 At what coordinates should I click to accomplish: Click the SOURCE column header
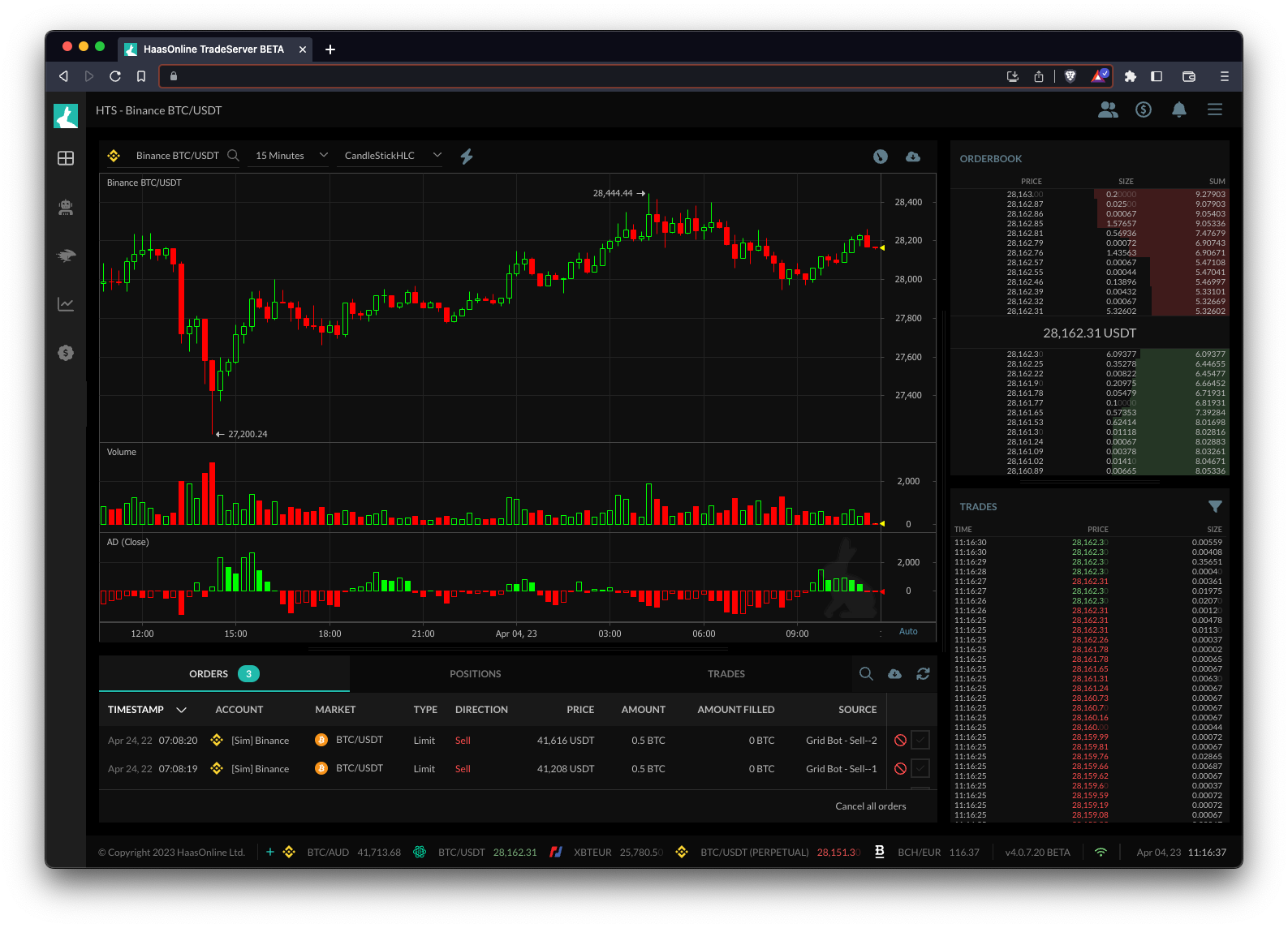click(x=858, y=710)
